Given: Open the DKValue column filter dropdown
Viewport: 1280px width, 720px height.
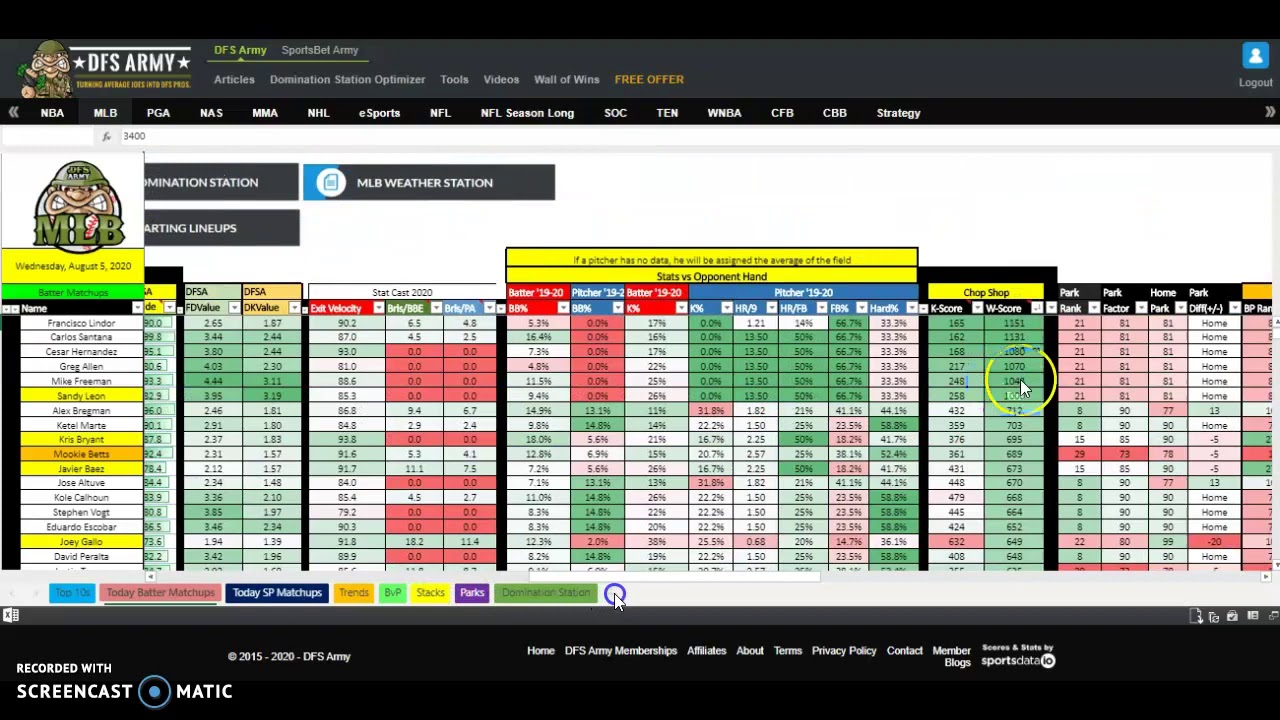Looking at the screenshot, I should pyautogui.click(x=295, y=308).
